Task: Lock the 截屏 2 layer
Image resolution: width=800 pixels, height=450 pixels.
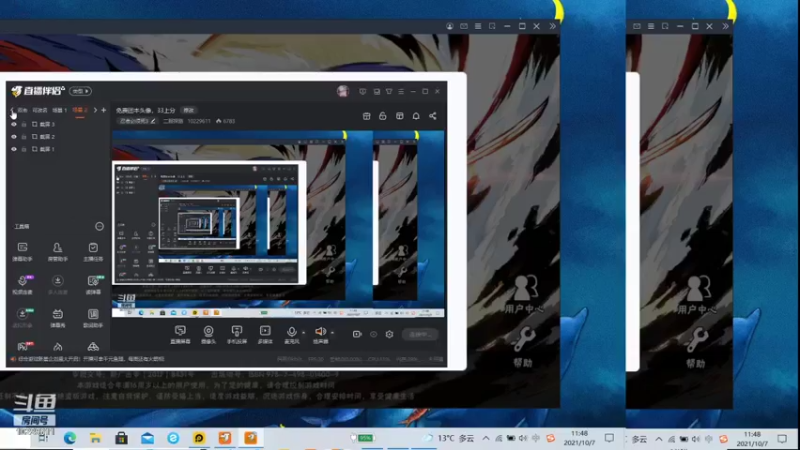Action: click(24, 137)
